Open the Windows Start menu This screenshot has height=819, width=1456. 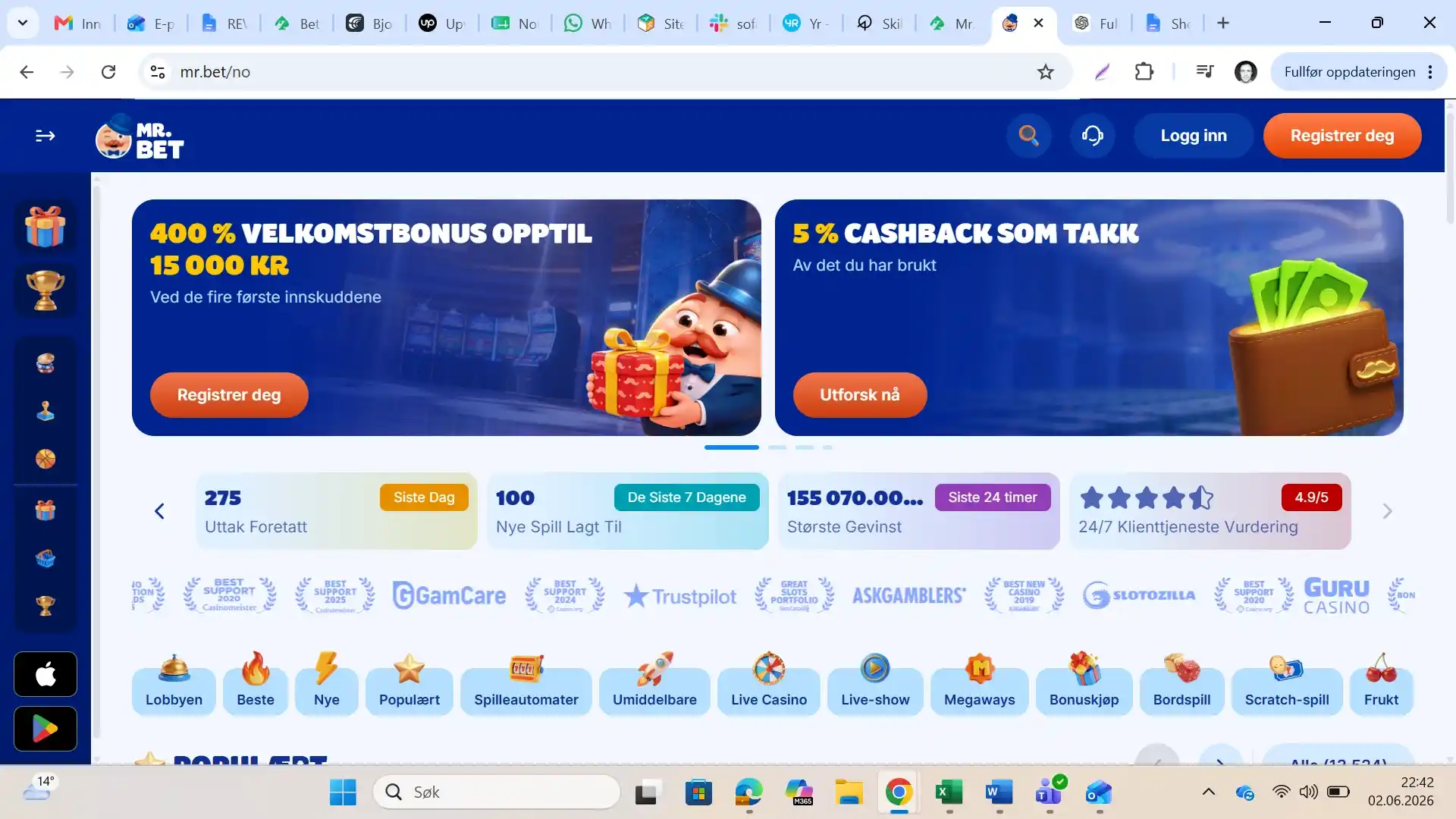(343, 792)
